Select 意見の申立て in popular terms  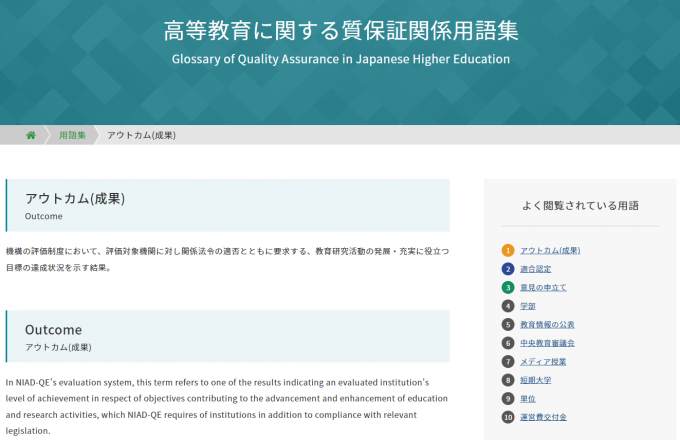pyautogui.click(x=543, y=287)
